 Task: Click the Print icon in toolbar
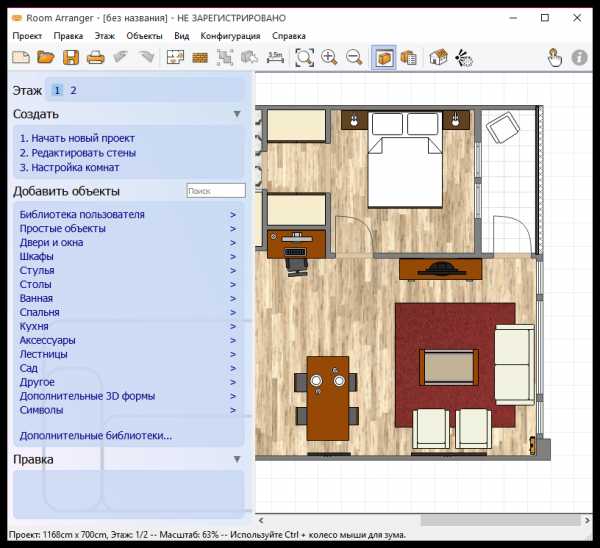pos(96,58)
